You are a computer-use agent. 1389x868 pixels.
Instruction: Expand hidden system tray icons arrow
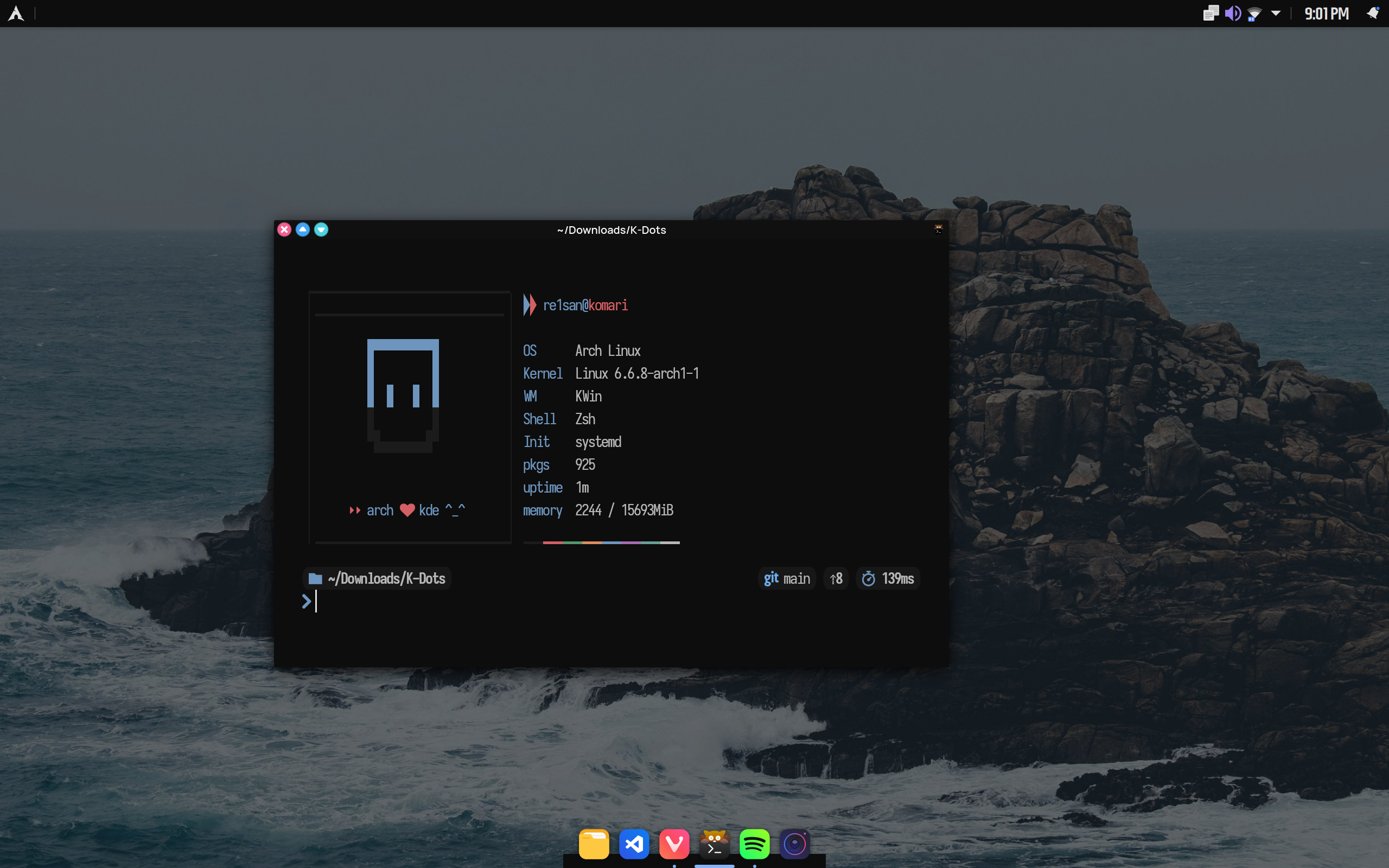pos(1276,13)
